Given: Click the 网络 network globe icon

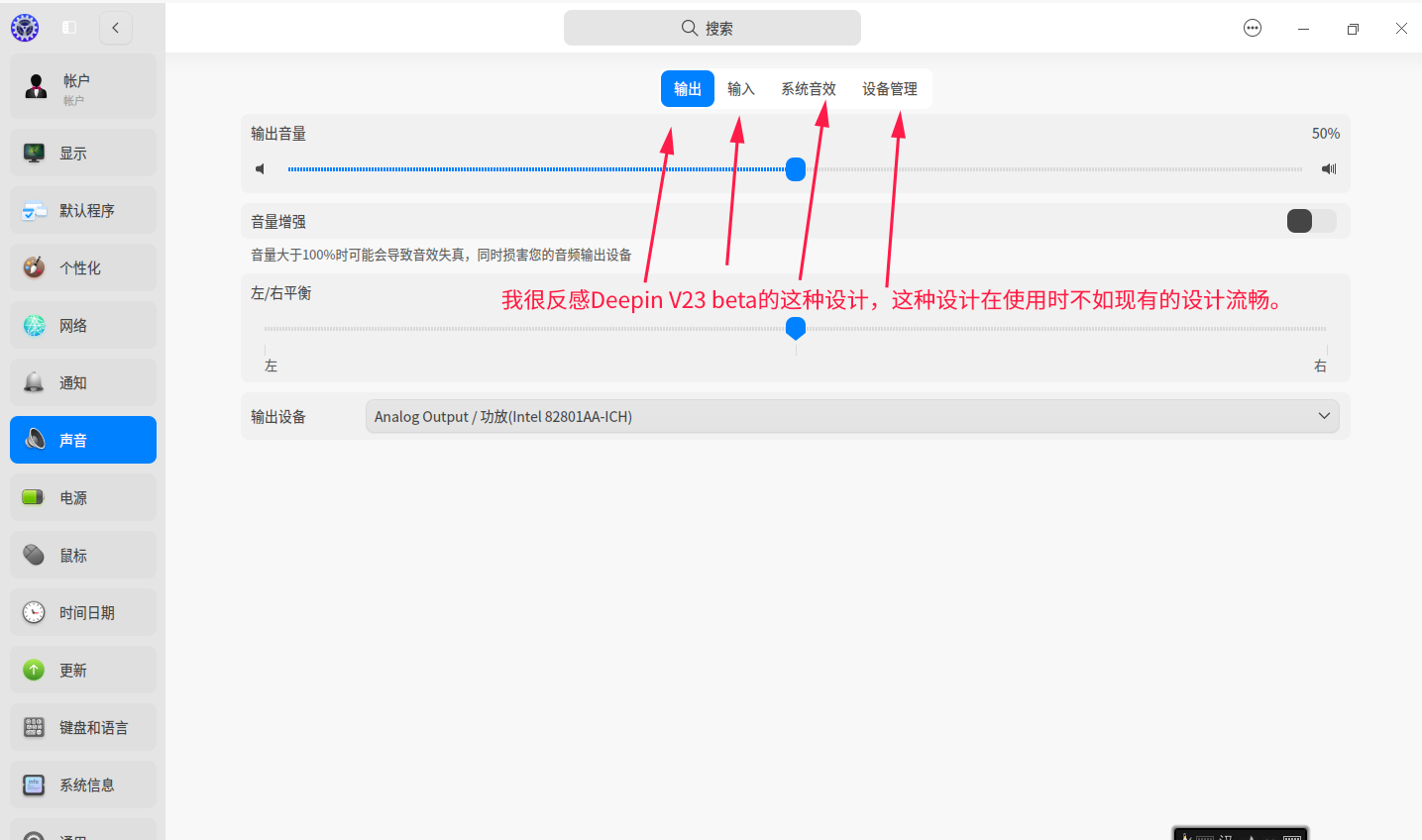Looking at the screenshot, I should (34, 325).
